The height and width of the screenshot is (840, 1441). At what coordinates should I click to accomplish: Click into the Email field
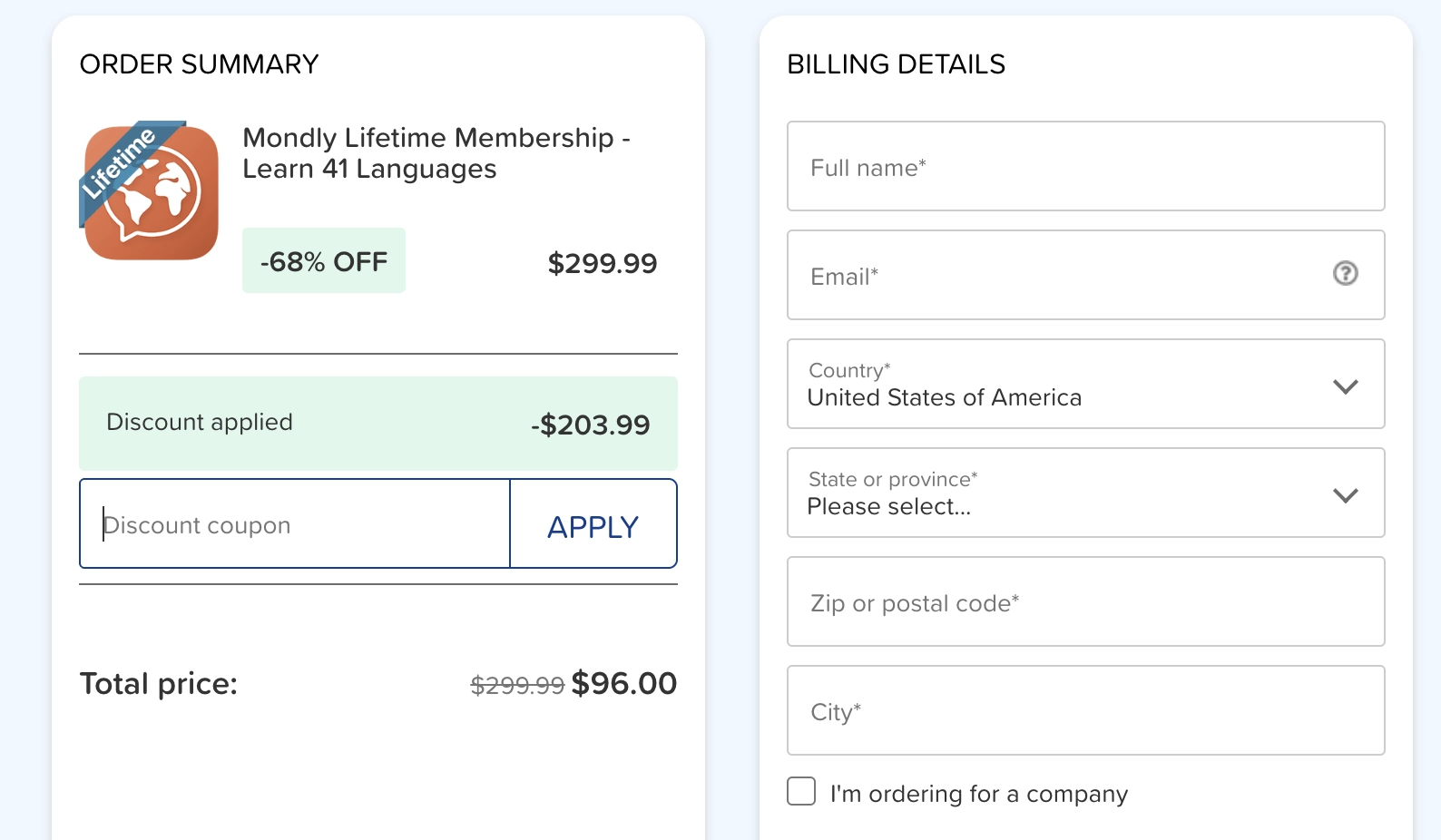[x=1085, y=275]
